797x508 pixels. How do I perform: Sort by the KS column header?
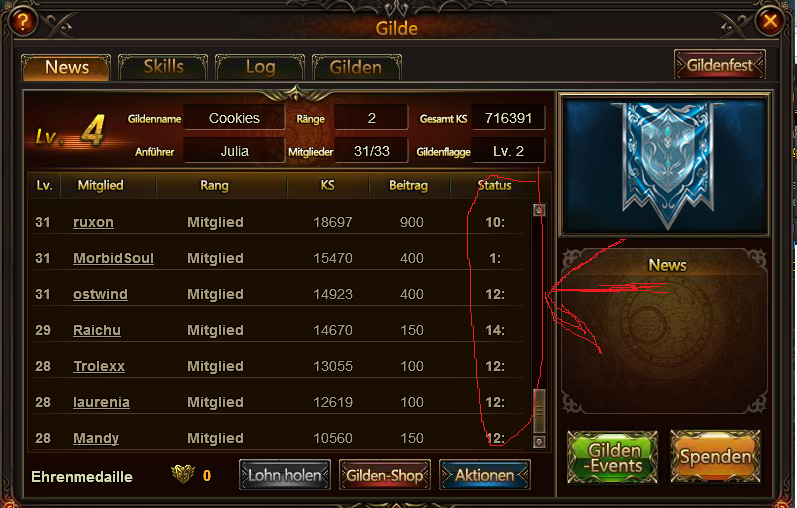point(327,185)
